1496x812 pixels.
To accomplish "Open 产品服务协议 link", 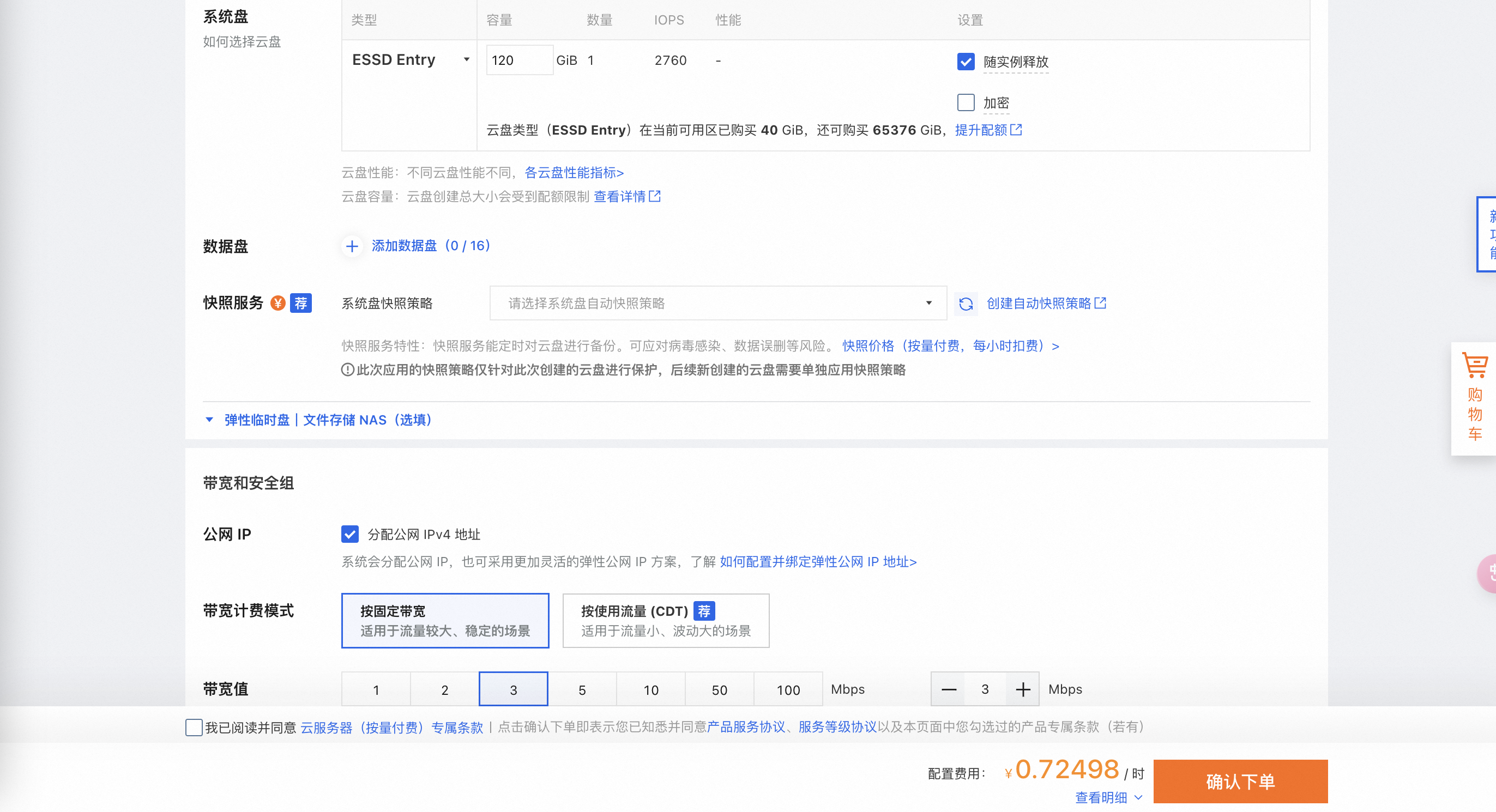I will [x=746, y=726].
